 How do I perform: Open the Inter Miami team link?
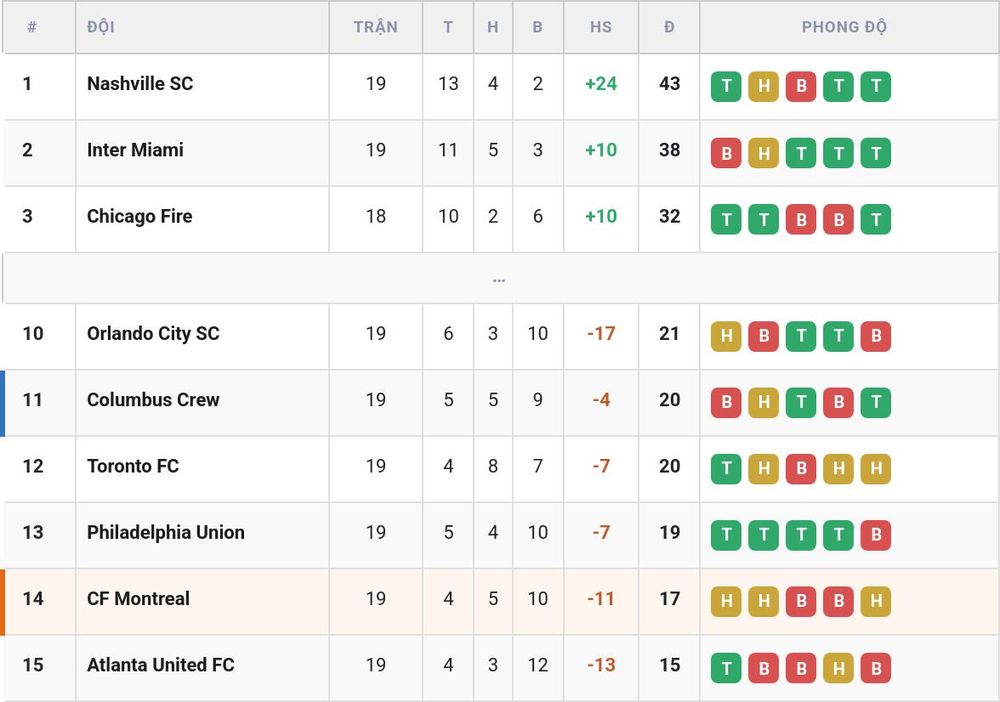(x=135, y=150)
